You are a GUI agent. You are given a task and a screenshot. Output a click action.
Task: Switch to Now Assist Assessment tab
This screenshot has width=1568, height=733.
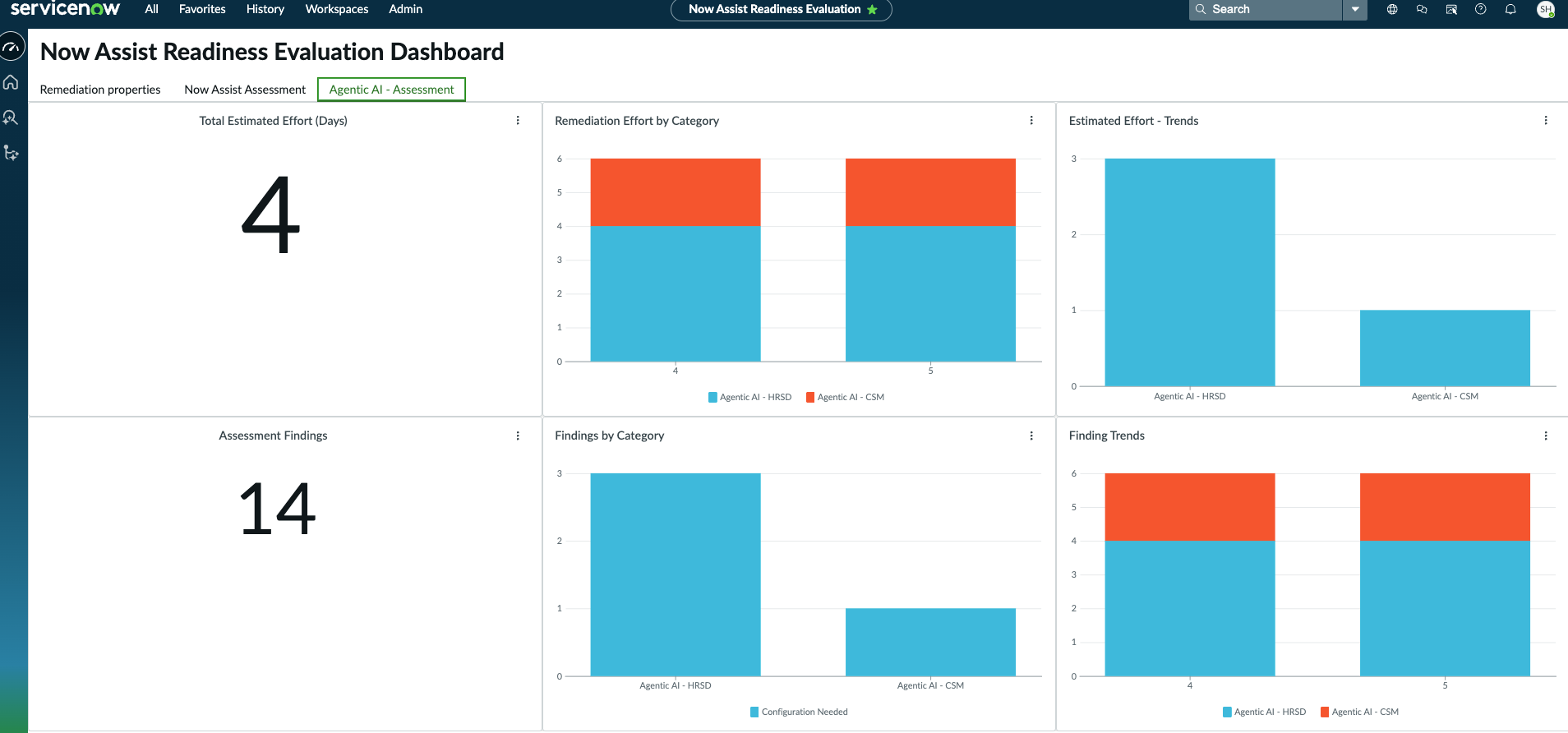point(245,90)
